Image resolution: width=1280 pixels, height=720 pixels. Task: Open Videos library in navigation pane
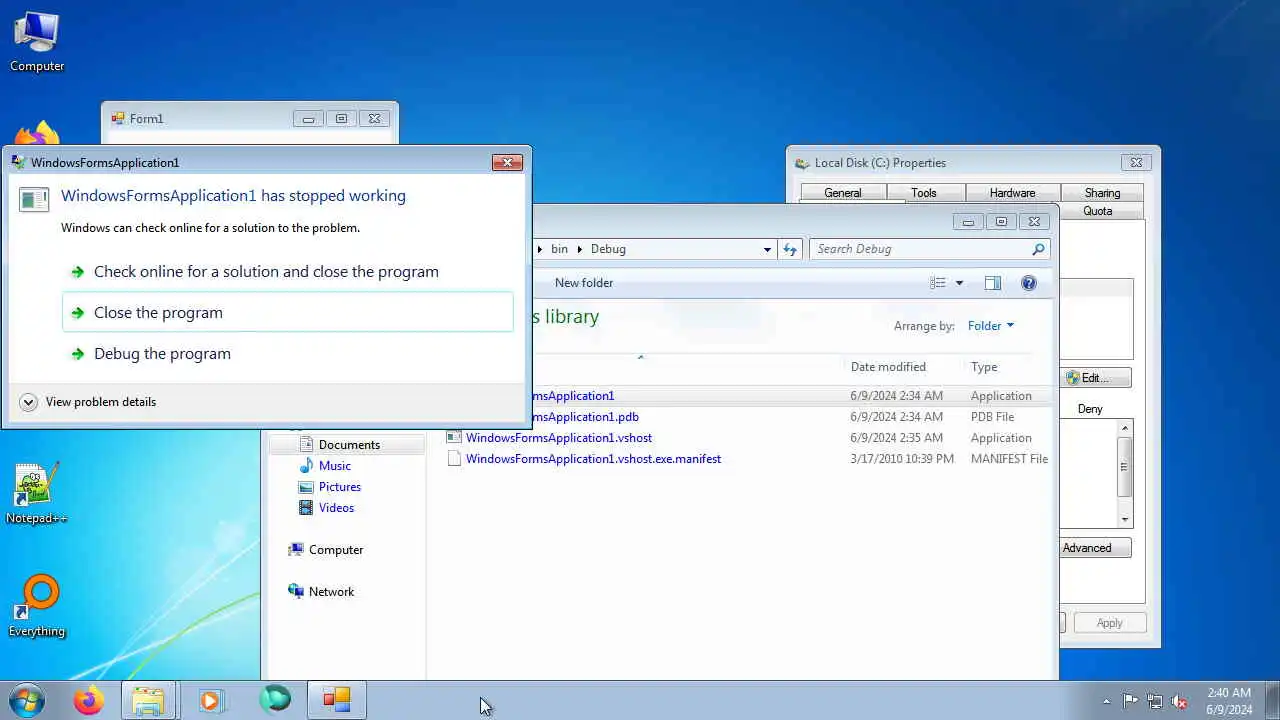point(336,508)
